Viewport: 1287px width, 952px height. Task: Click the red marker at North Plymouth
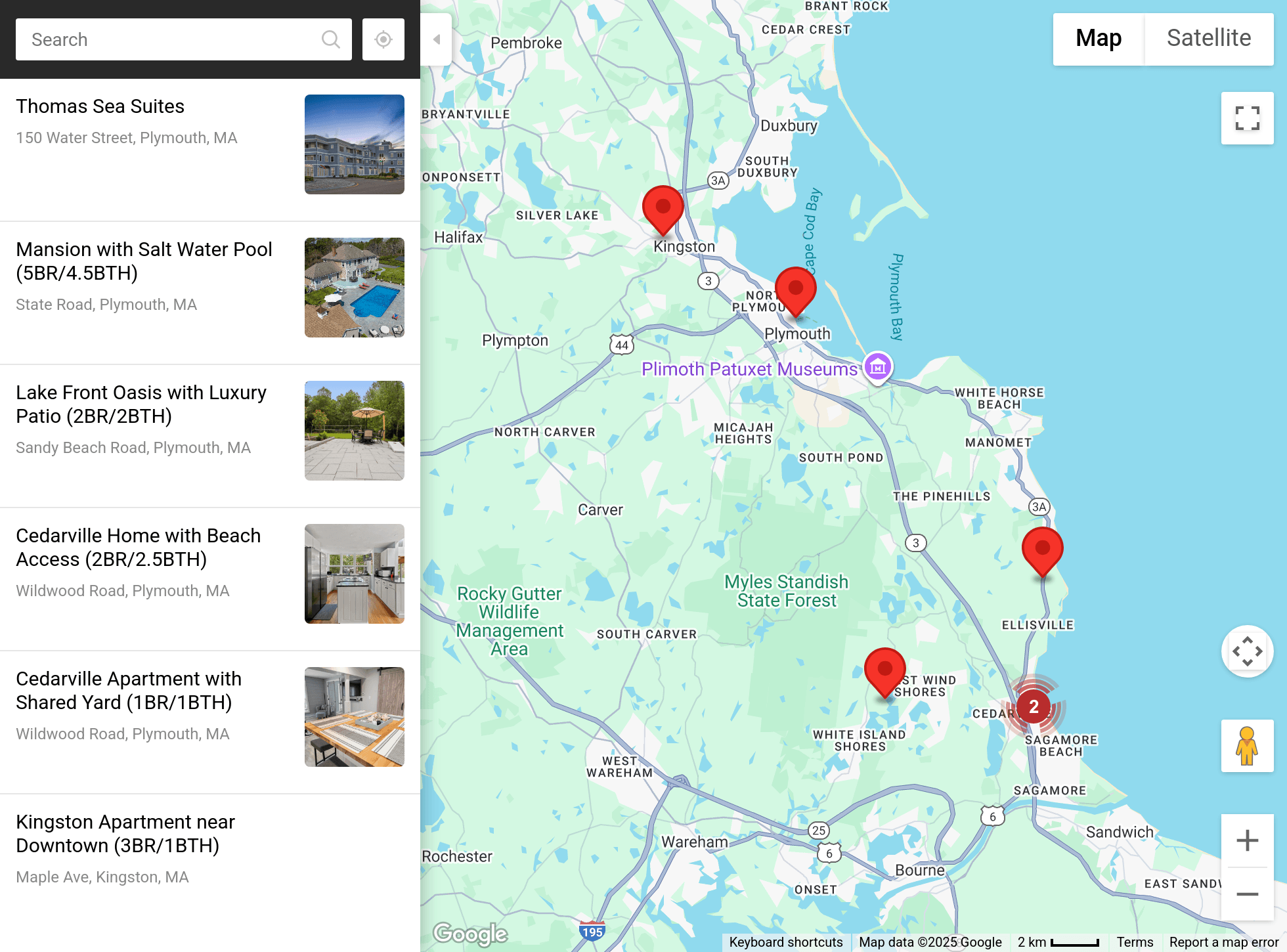[x=796, y=292]
